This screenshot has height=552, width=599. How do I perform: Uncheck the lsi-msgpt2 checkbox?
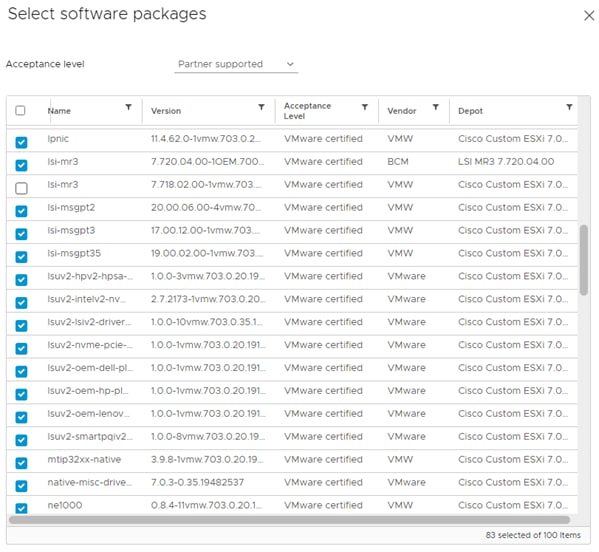click(x=21, y=211)
